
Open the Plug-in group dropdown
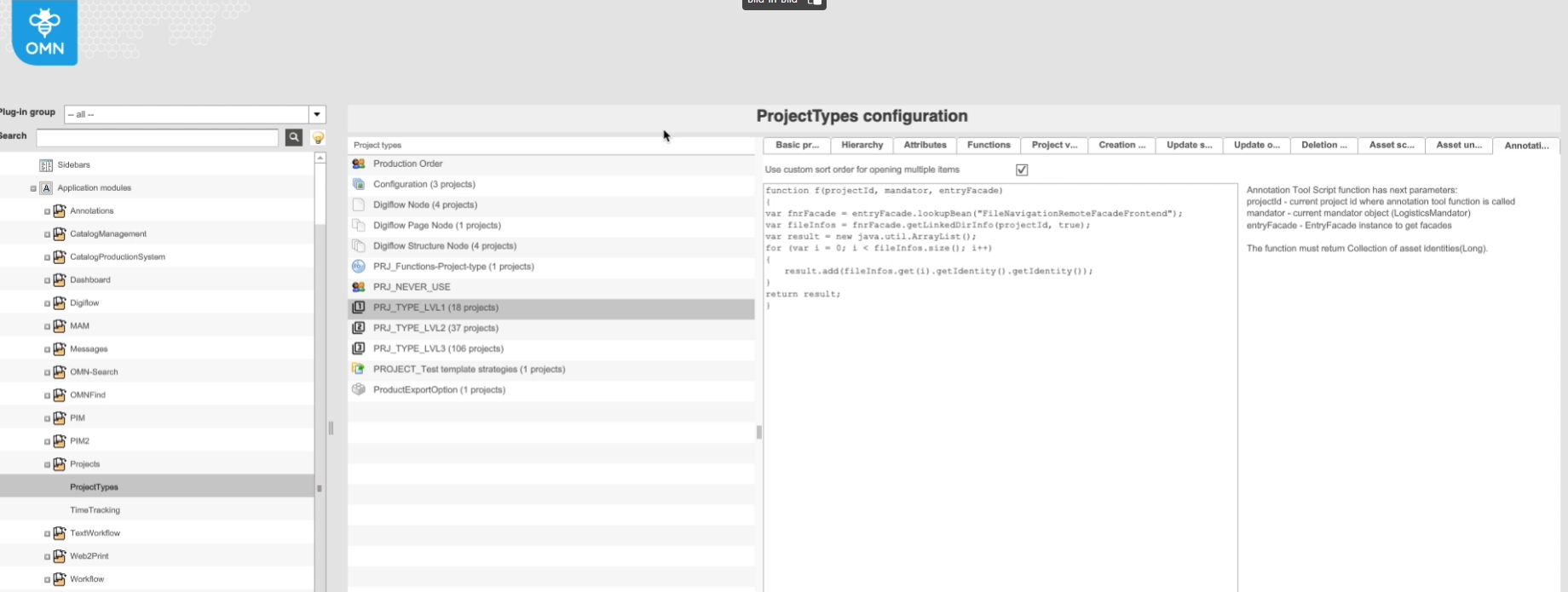[x=317, y=114]
